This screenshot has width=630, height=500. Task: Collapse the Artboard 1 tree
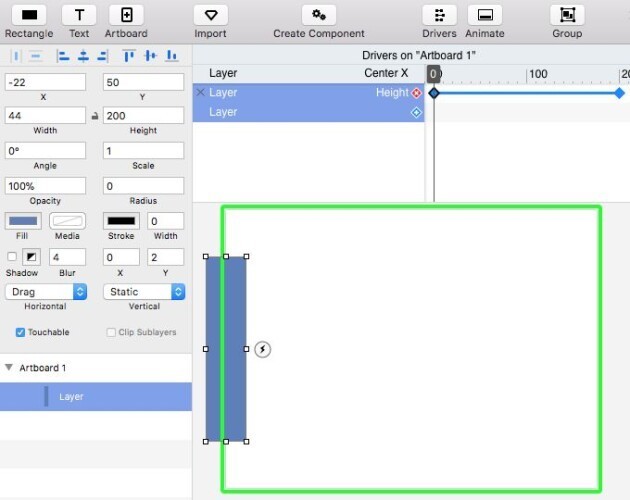click(9, 367)
